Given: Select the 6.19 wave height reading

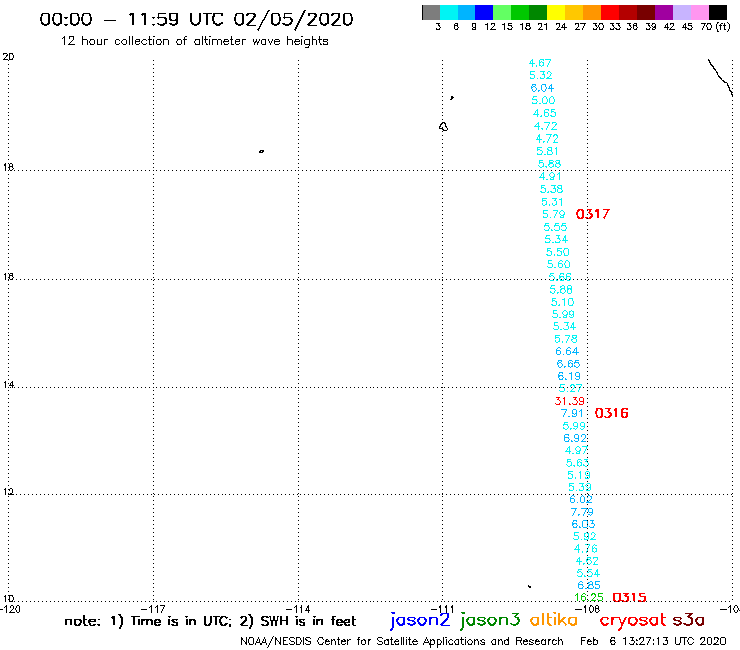Looking at the screenshot, I should [569, 376].
